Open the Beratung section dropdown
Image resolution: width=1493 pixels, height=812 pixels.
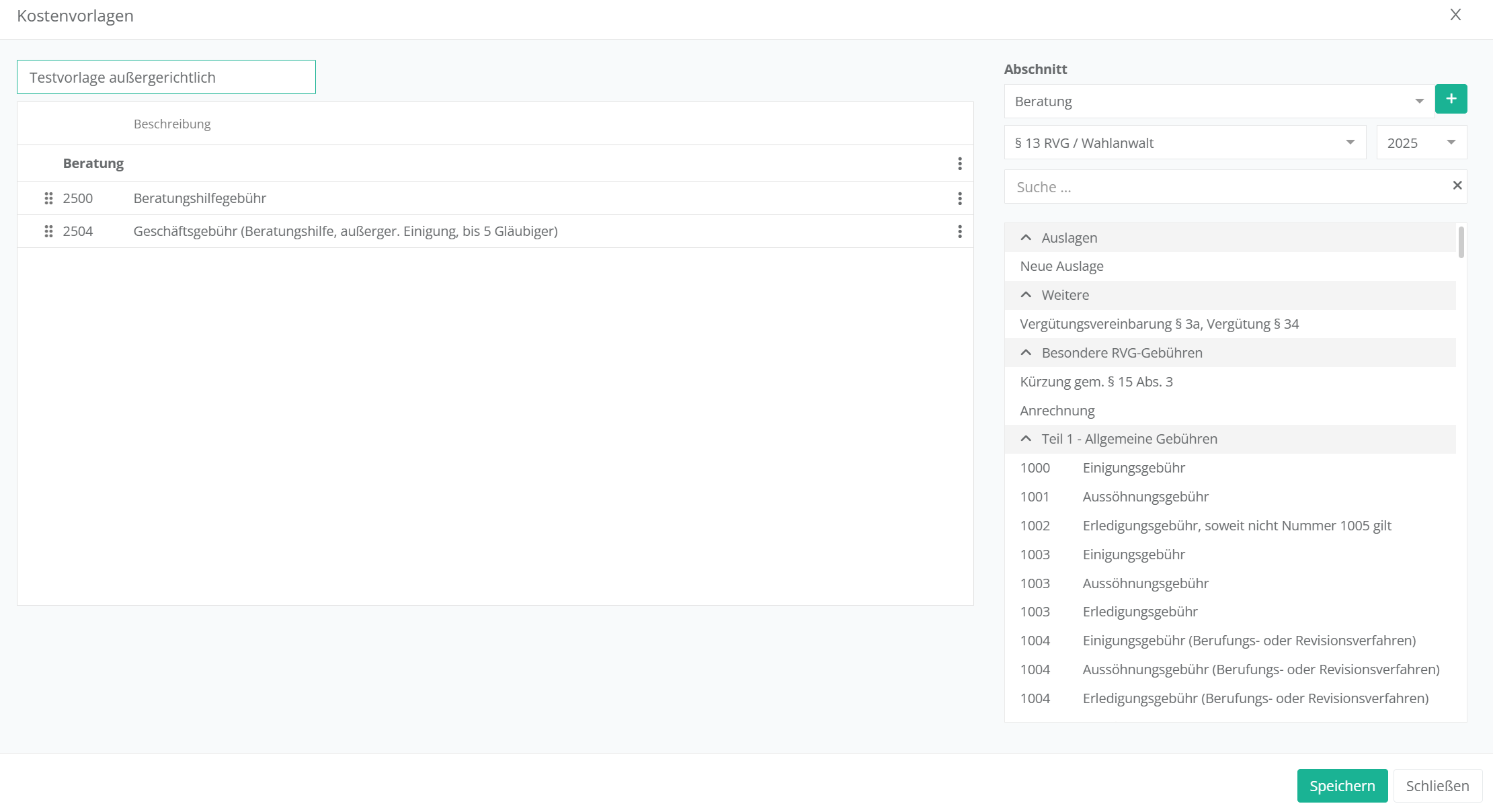tap(1218, 101)
